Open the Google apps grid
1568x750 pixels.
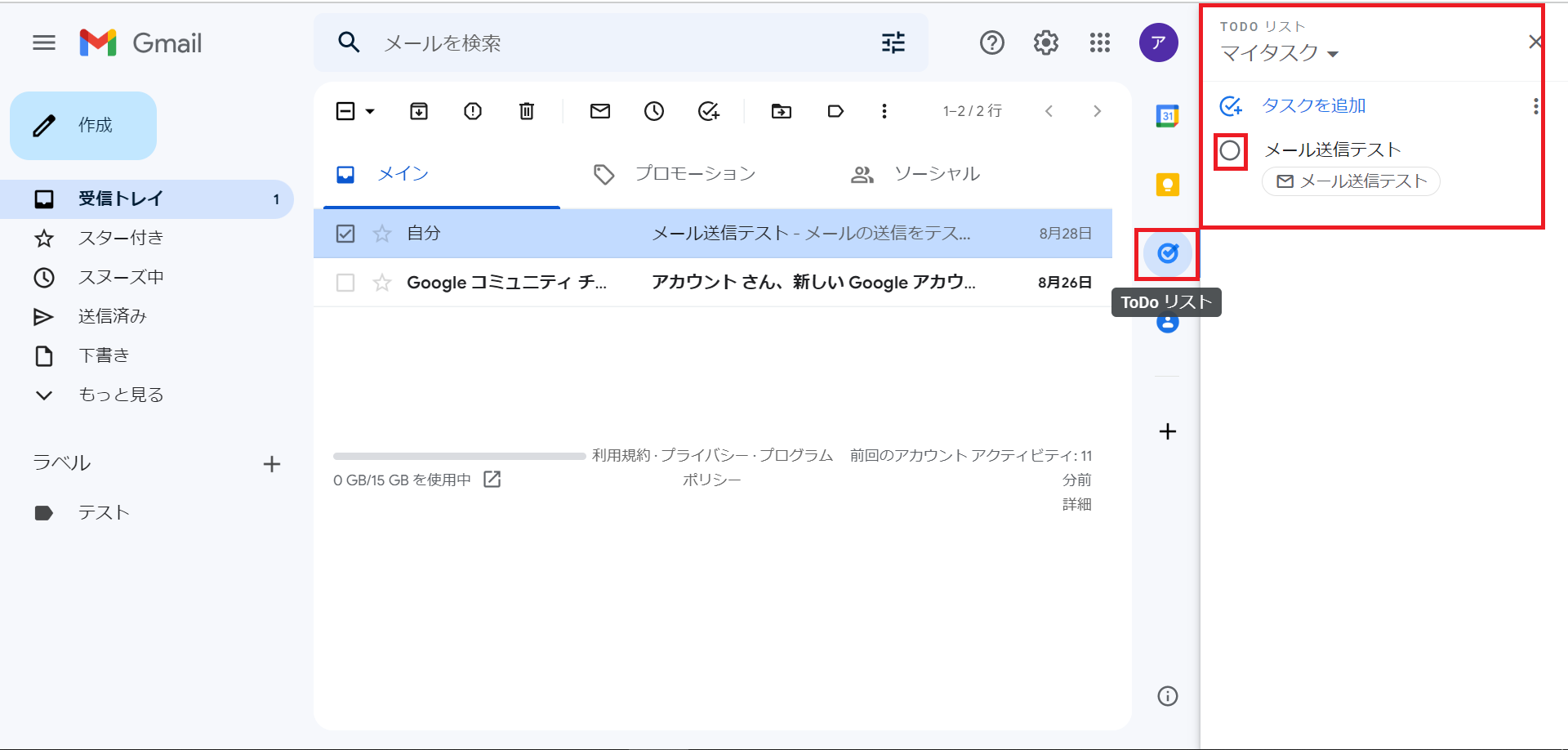coord(1100,42)
